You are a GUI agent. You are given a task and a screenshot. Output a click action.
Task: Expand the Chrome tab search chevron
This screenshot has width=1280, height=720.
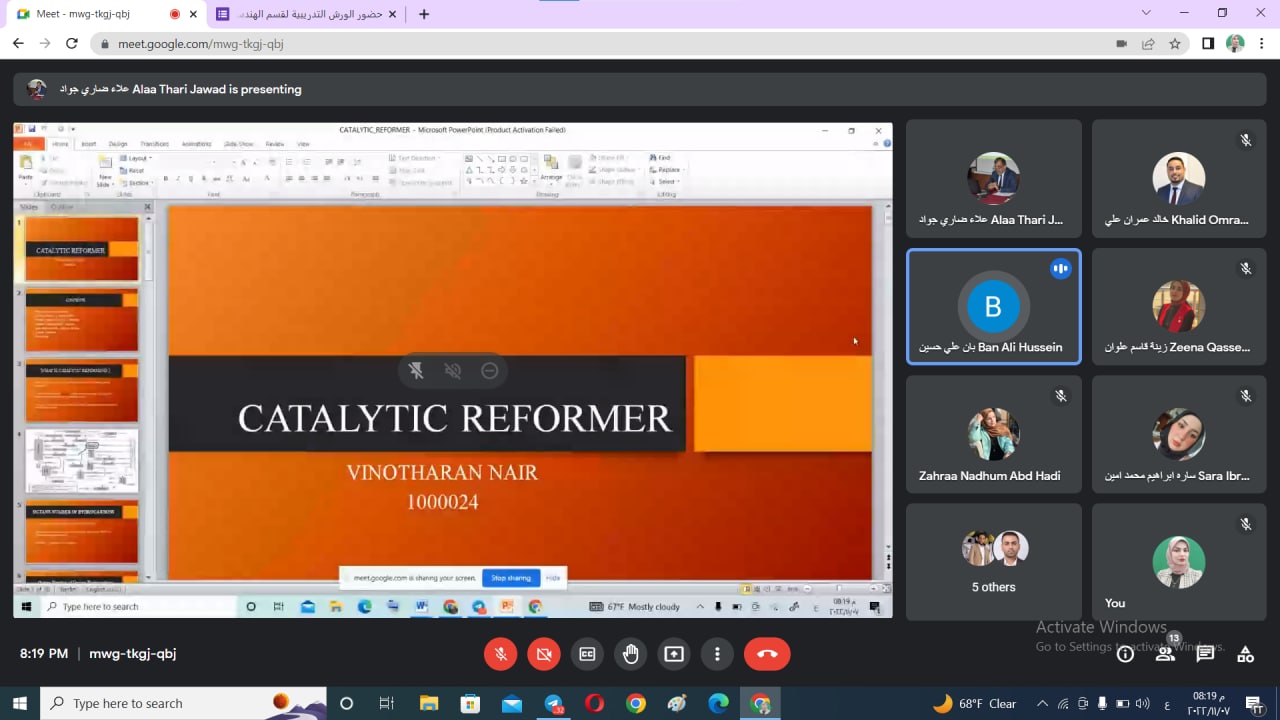pos(1146,13)
